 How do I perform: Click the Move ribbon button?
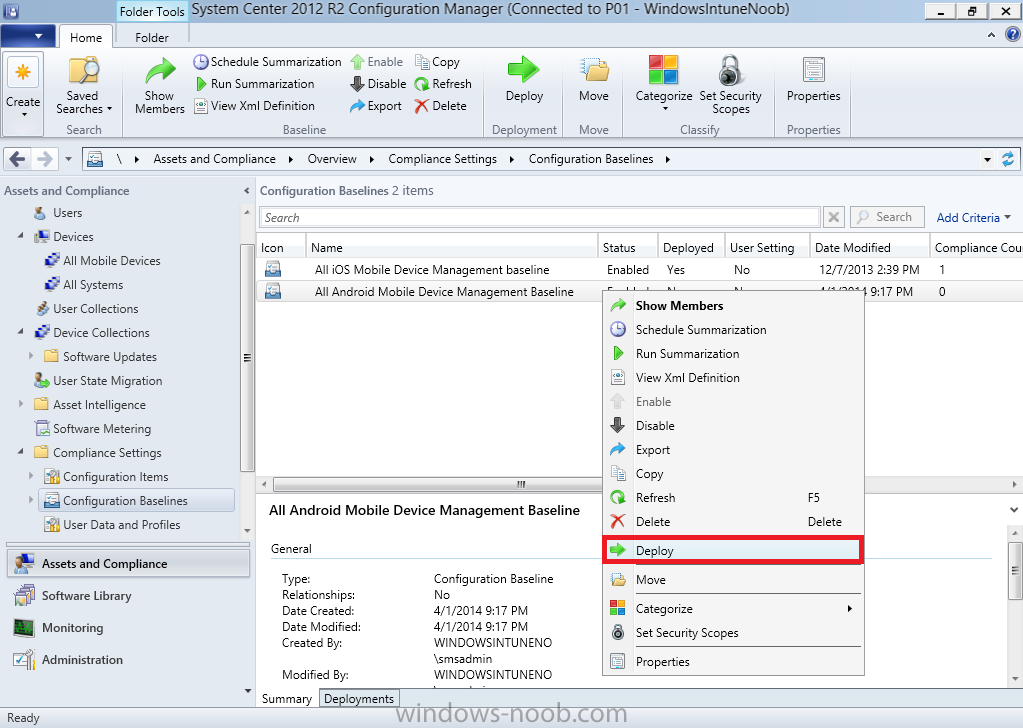pyautogui.click(x=594, y=80)
